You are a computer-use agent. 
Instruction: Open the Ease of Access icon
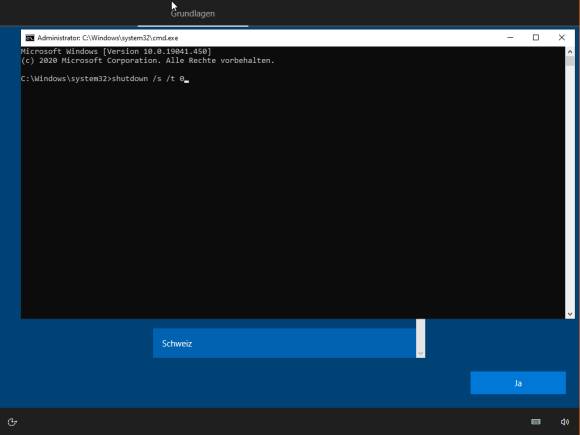[x=13, y=422]
